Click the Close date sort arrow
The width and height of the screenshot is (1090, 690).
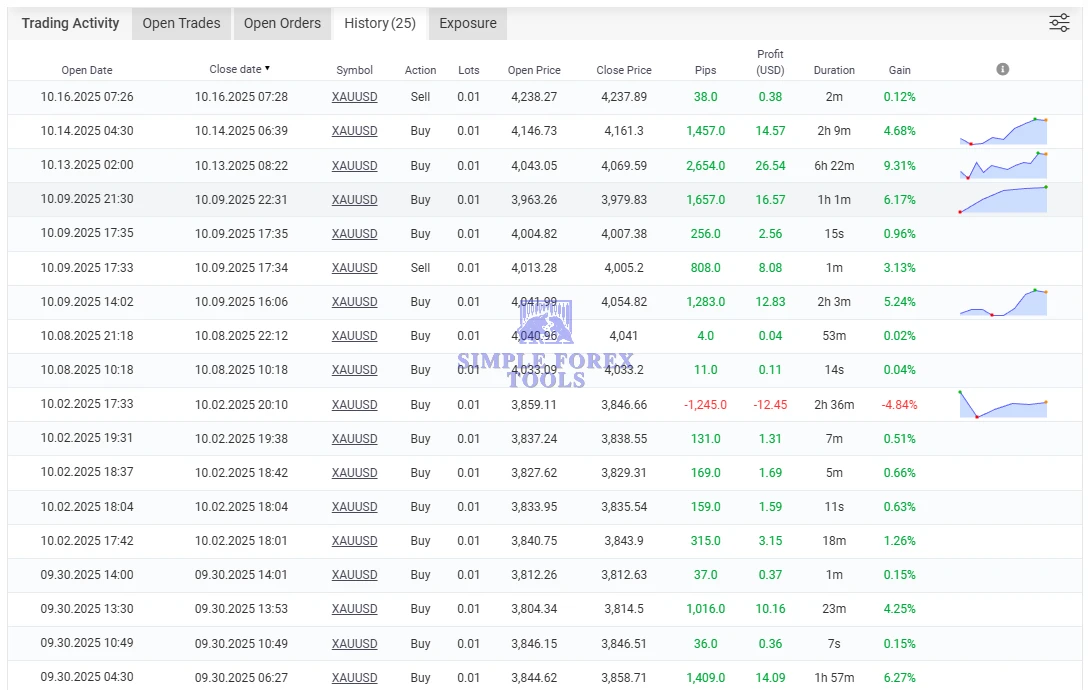[267, 69]
